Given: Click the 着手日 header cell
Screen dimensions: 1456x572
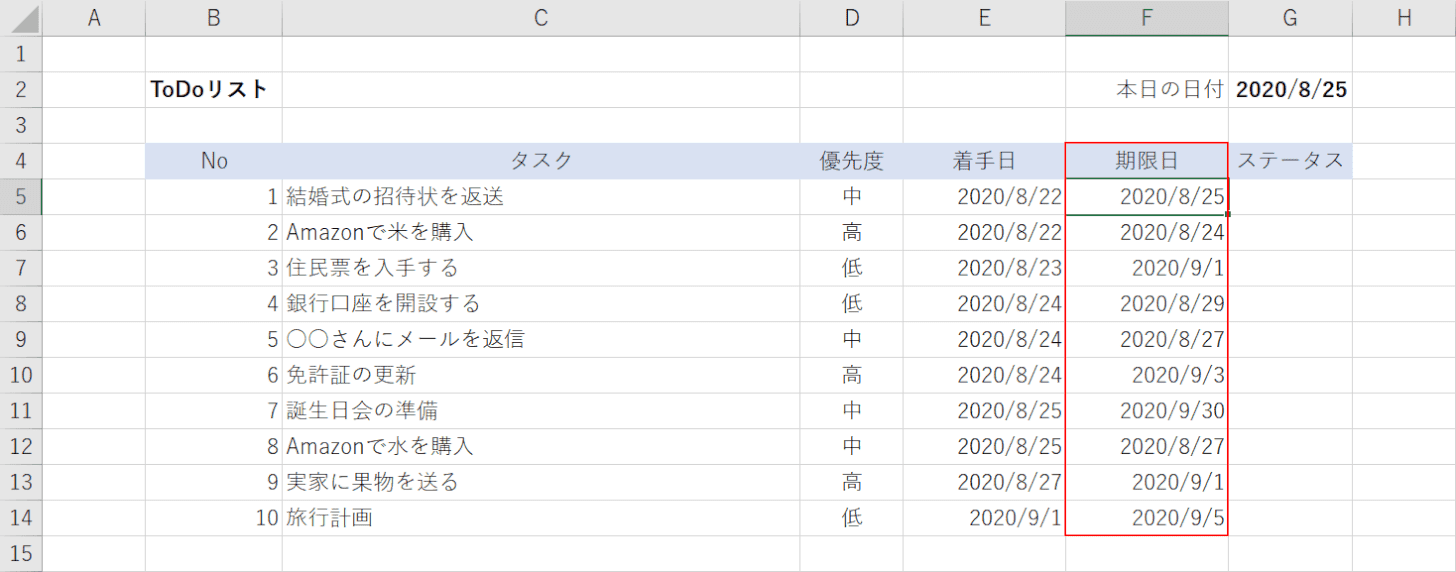Looking at the screenshot, I should (x=985, y=161).
